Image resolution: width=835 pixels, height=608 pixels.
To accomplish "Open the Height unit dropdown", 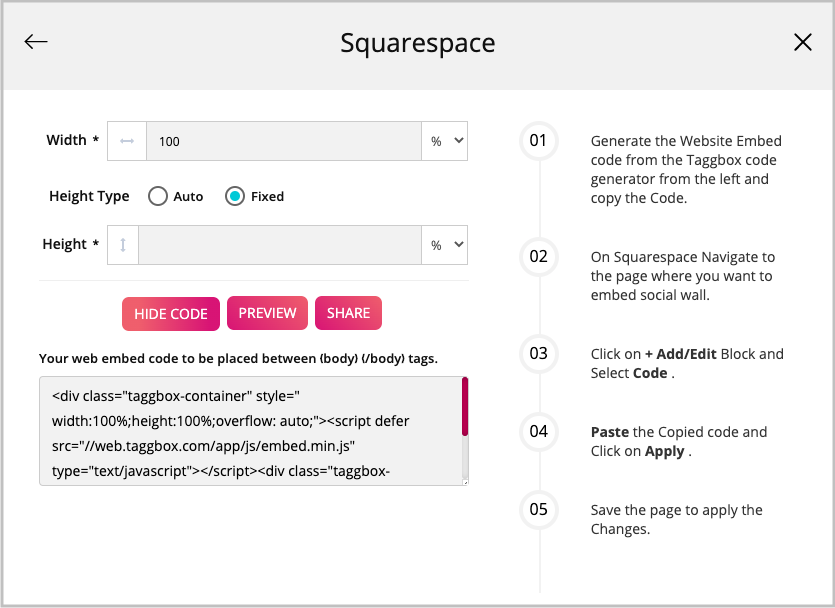I will pyautogui.click(x=444, y=244).
